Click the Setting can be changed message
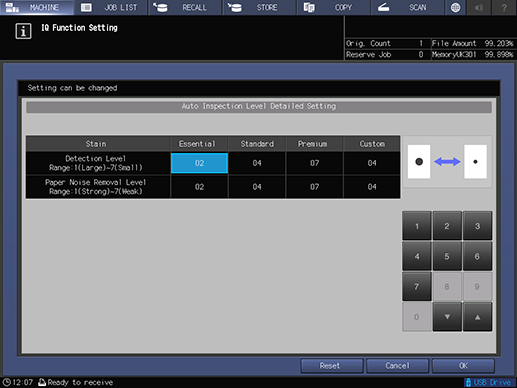This screenshot has height=388, width=517. pyautogui.click(x=72, y=88)
